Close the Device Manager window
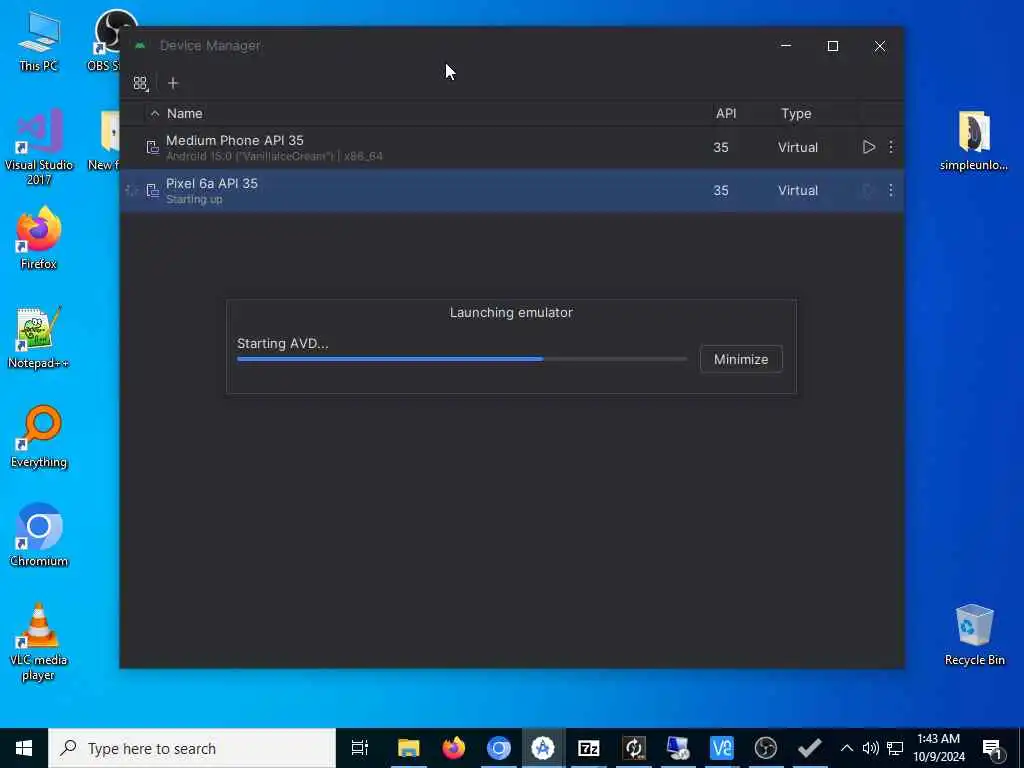This screenshot has height=768, width=1024. [880, 46]
